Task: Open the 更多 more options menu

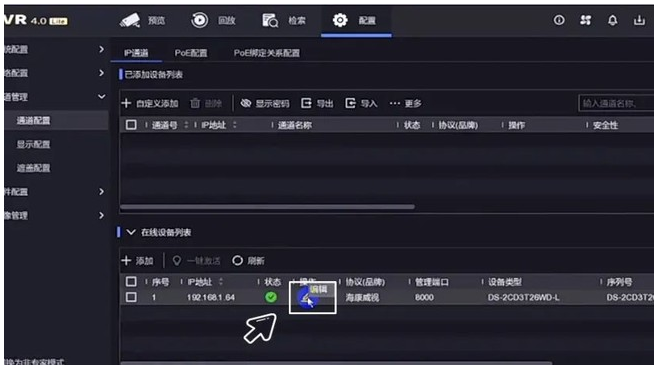Action: point(405,103)
